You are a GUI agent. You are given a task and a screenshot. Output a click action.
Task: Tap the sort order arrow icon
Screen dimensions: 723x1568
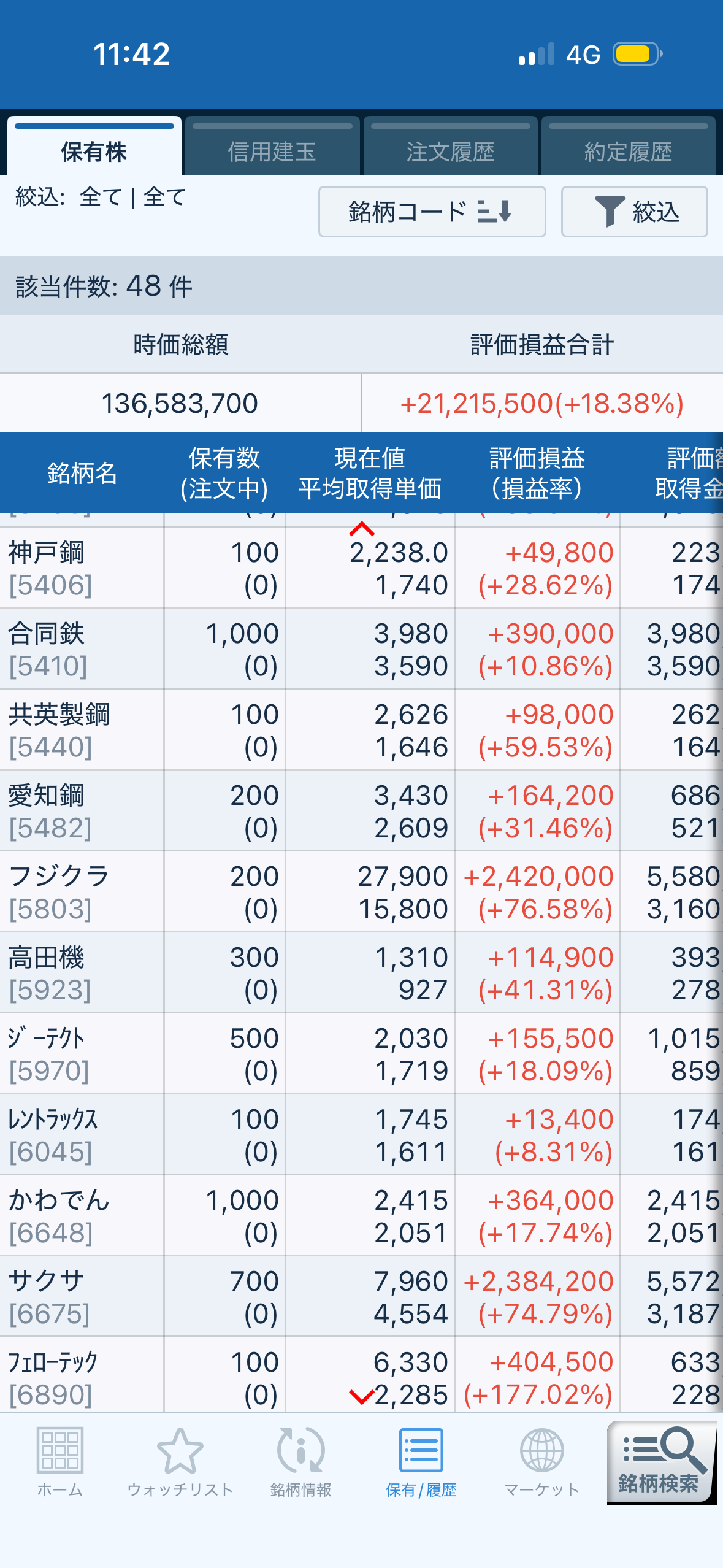(x=495, y=212)
